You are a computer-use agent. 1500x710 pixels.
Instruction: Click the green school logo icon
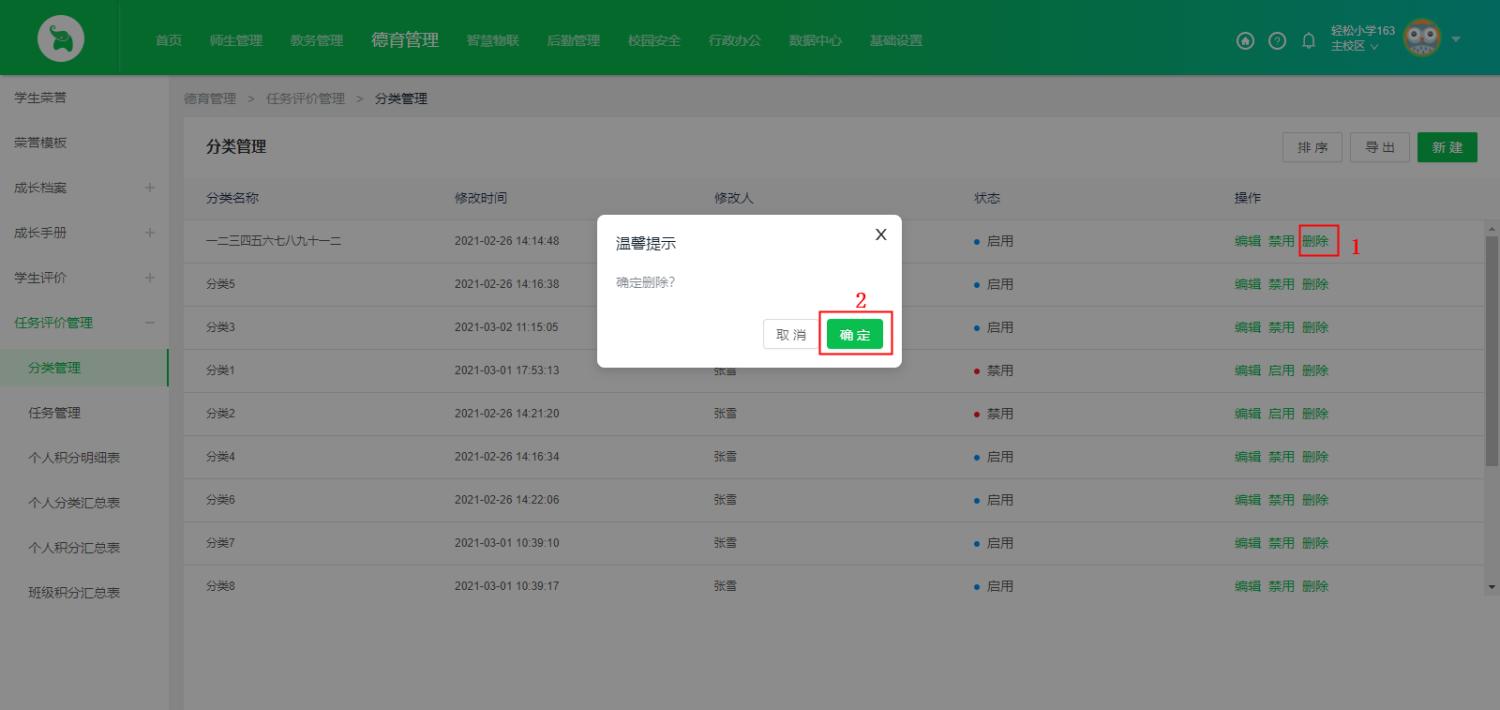[60, 37]
